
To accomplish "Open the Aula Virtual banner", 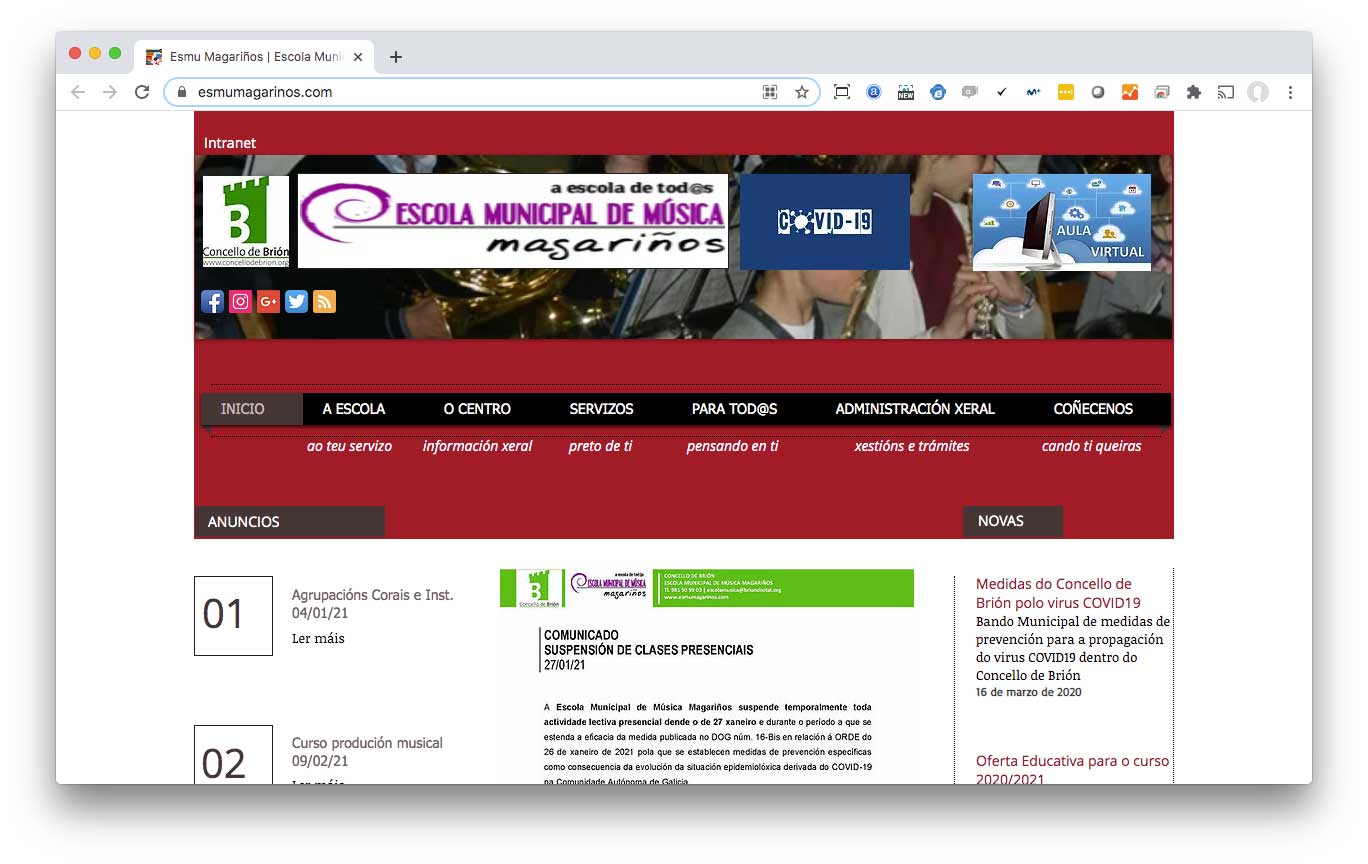I will tap(1062, 222).
